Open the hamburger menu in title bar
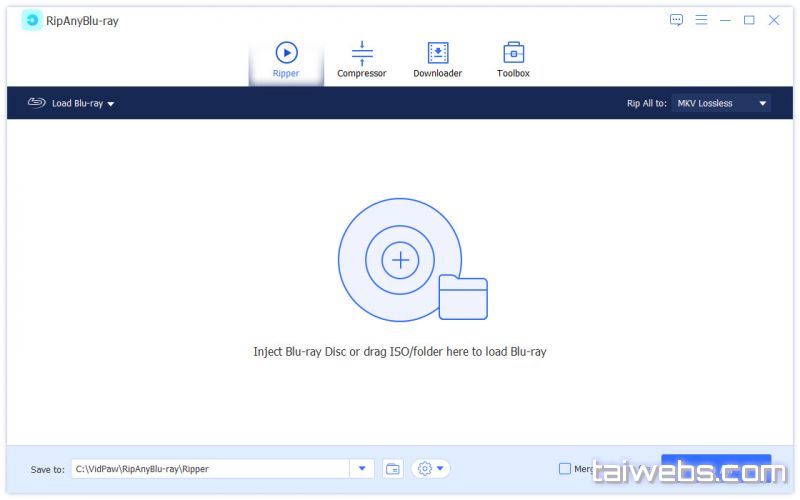This screenshot has width=800, height=500. click(x=701, y=20)
